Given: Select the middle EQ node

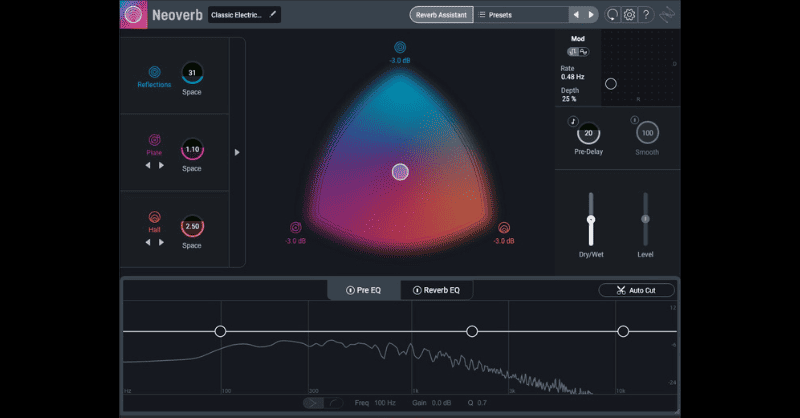Looking at the screenshot, I should tap(472, 331).
